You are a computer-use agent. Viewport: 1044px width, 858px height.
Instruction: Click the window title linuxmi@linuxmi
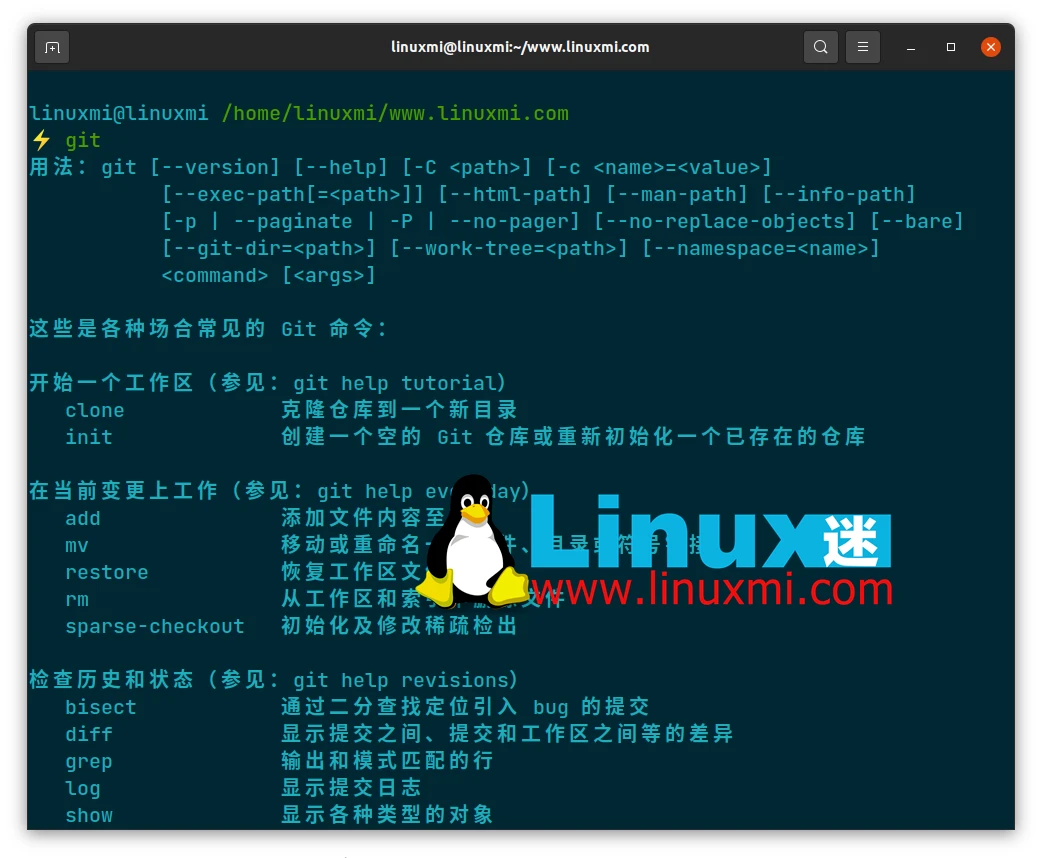[520, 47]
